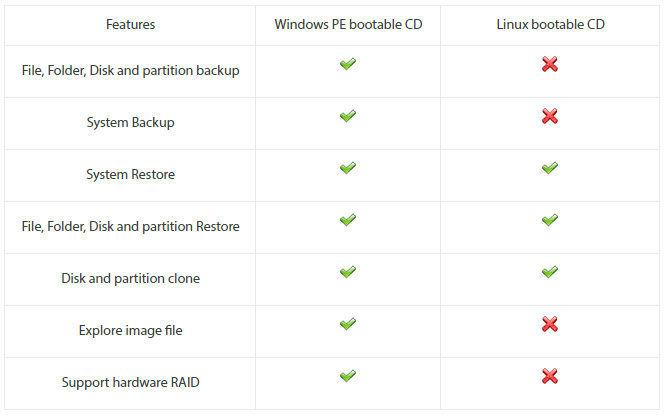
Task: Click the Windows PE checkmark for System Restore
Action: pos(348,168)
